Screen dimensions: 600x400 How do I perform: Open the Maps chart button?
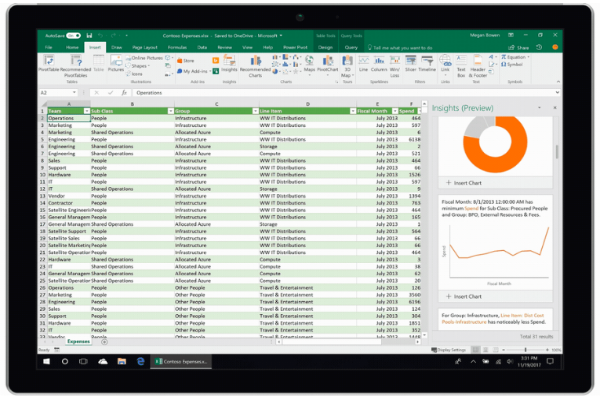point(309,64)
